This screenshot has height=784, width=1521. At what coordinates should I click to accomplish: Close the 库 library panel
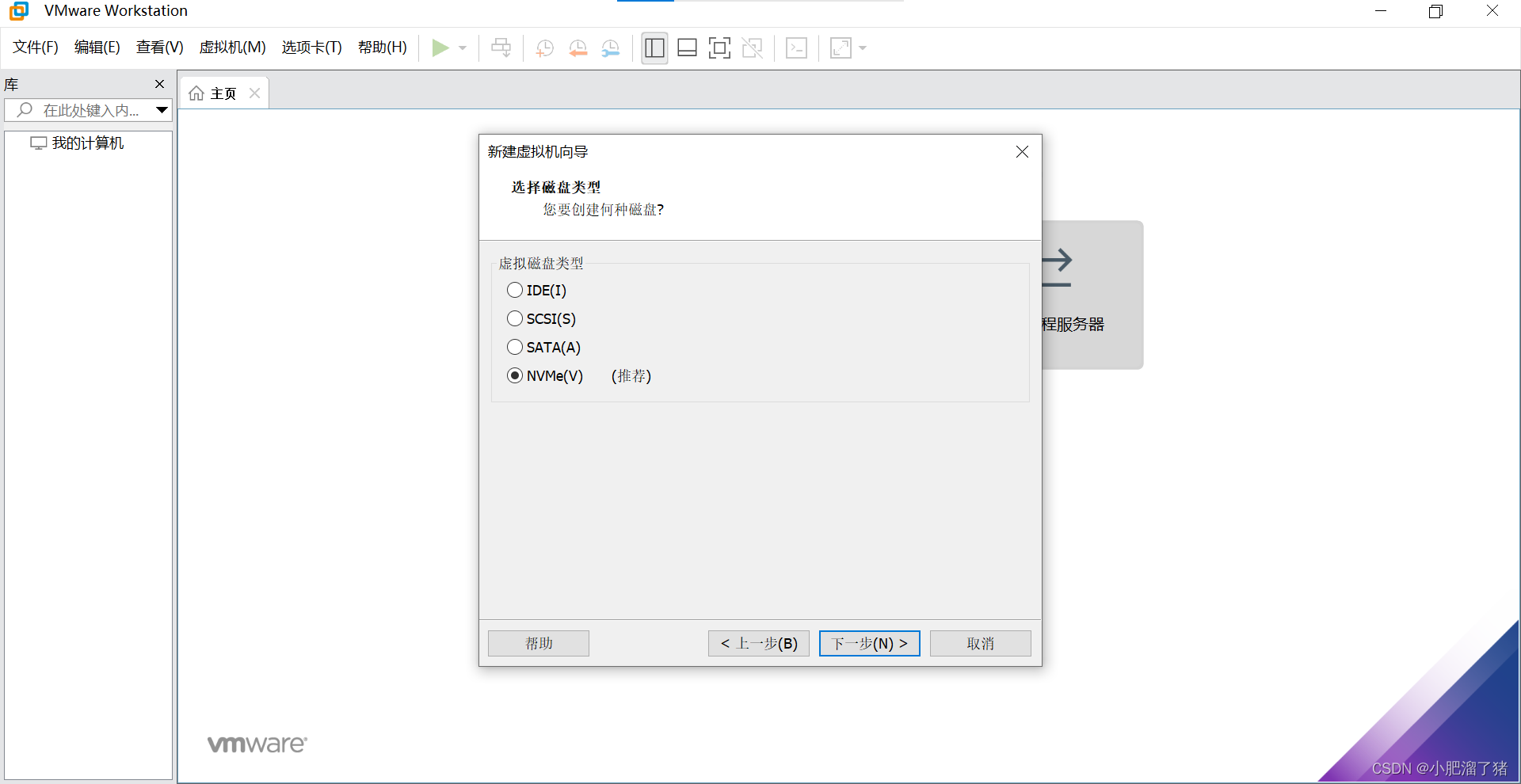(159, 84)
